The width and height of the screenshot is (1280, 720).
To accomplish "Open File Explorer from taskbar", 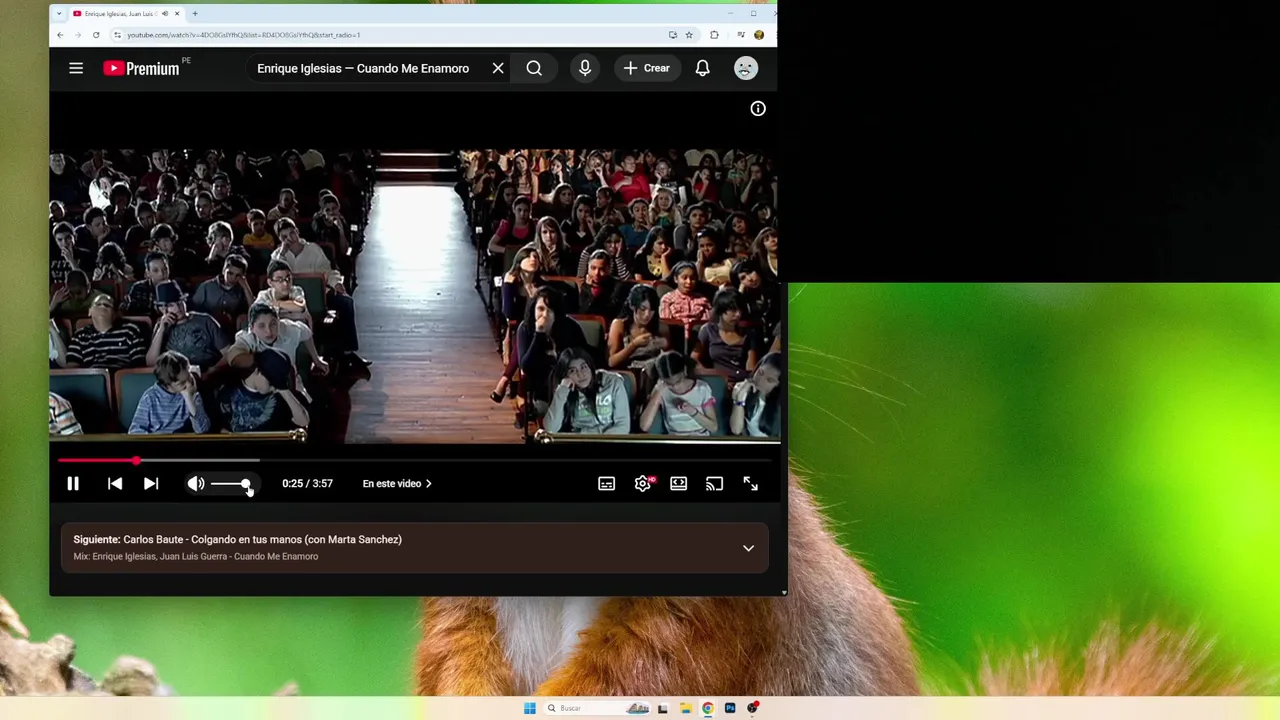I will [685, 708].
